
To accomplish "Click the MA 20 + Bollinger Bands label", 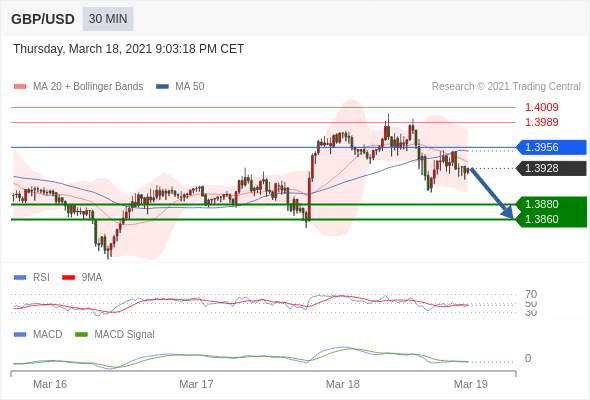I will [88, 87].
